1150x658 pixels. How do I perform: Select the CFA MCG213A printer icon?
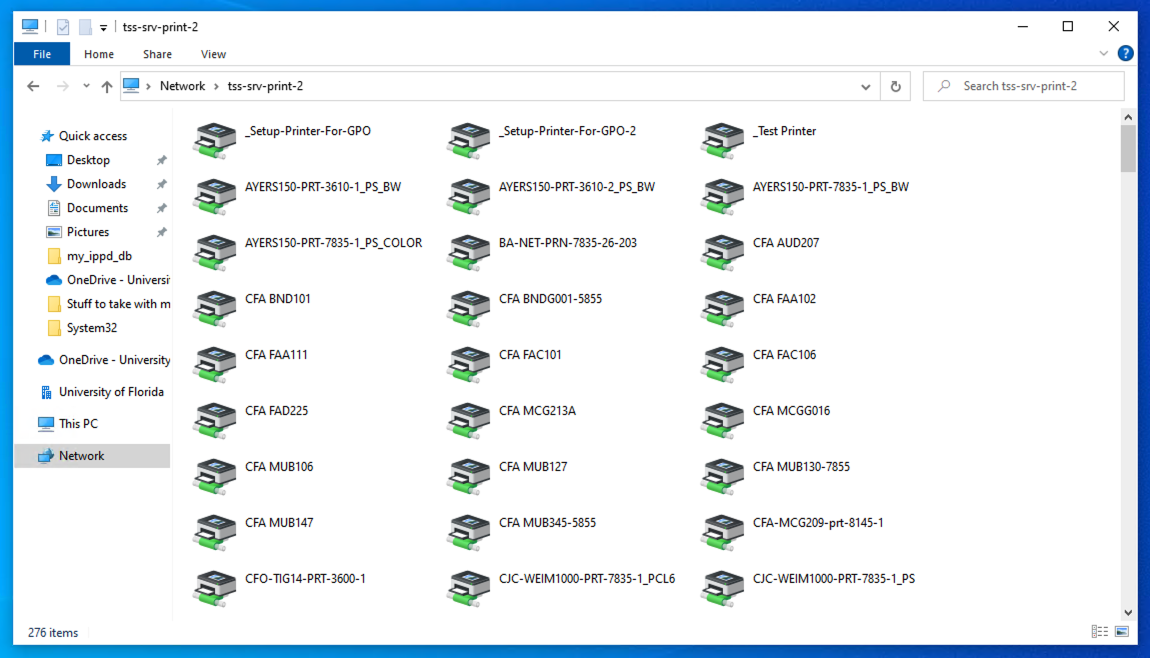pos(468,420)
